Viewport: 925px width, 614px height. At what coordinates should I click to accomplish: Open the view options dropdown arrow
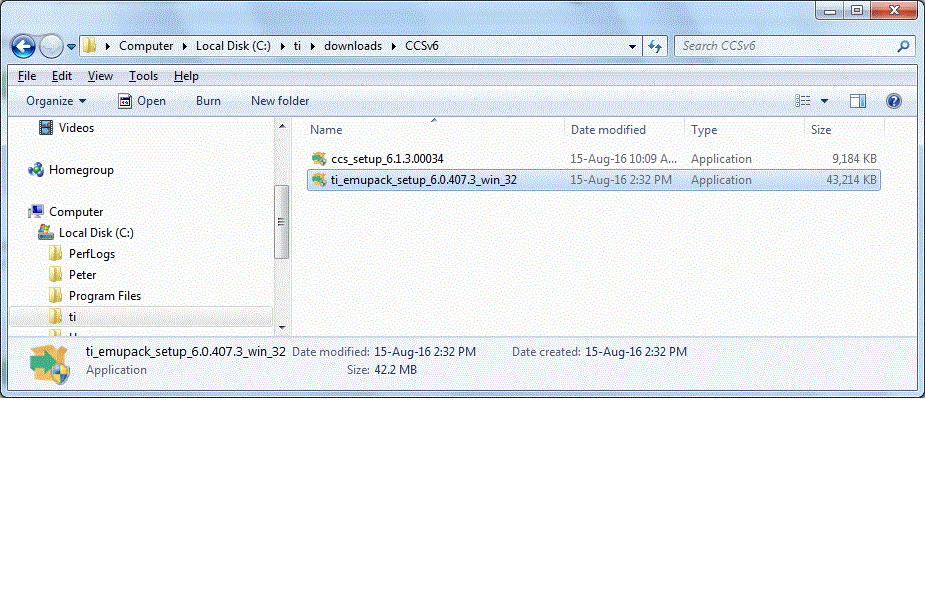click(x=825, y=101)
